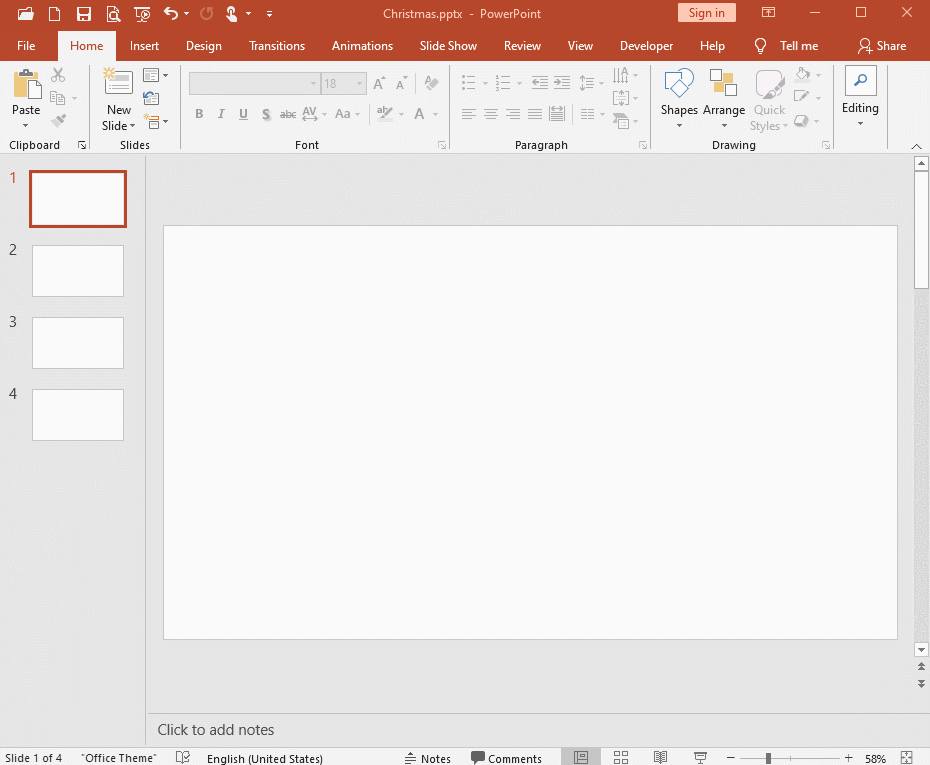Toggle Strikethrough formatting
930x765 pixels.
pyautogui.click(x=288, y=114)
